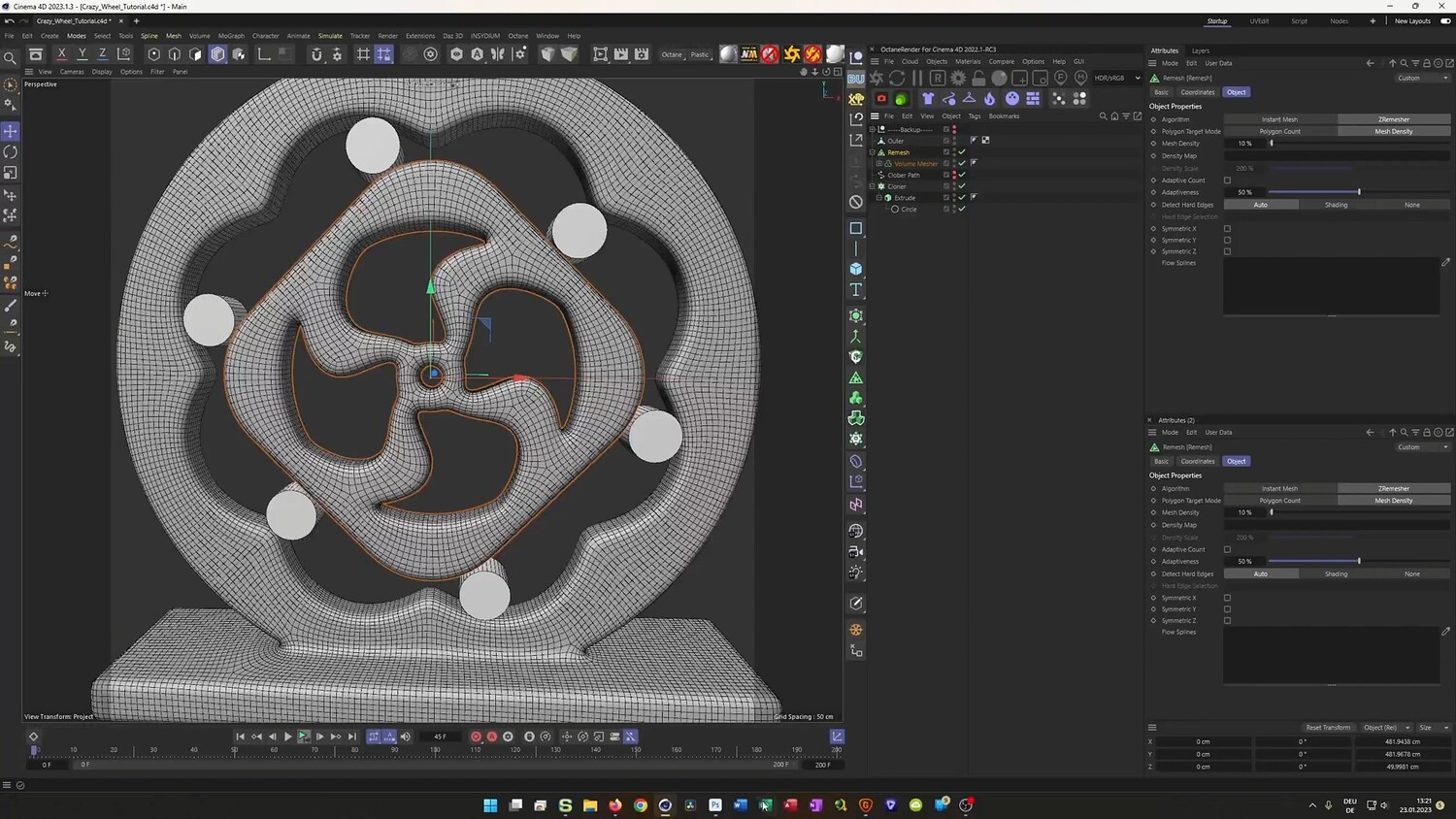Open the HDR/sRGB dropdown in Octane viewer

click(1117, 78)
